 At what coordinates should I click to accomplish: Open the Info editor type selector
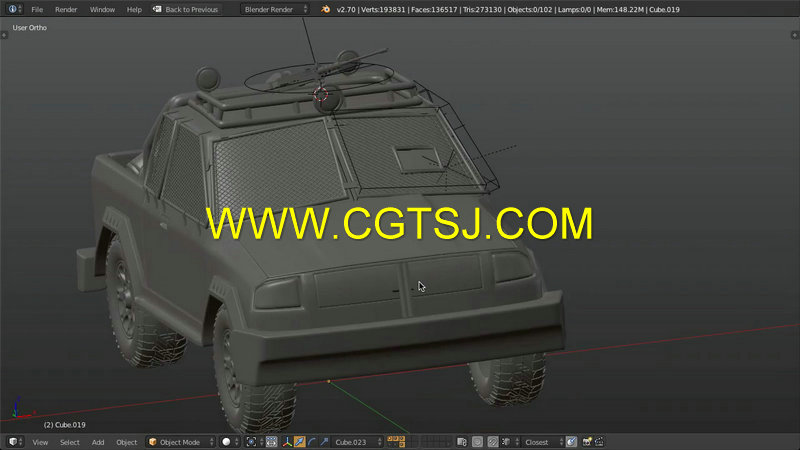[x=14, y=9]
